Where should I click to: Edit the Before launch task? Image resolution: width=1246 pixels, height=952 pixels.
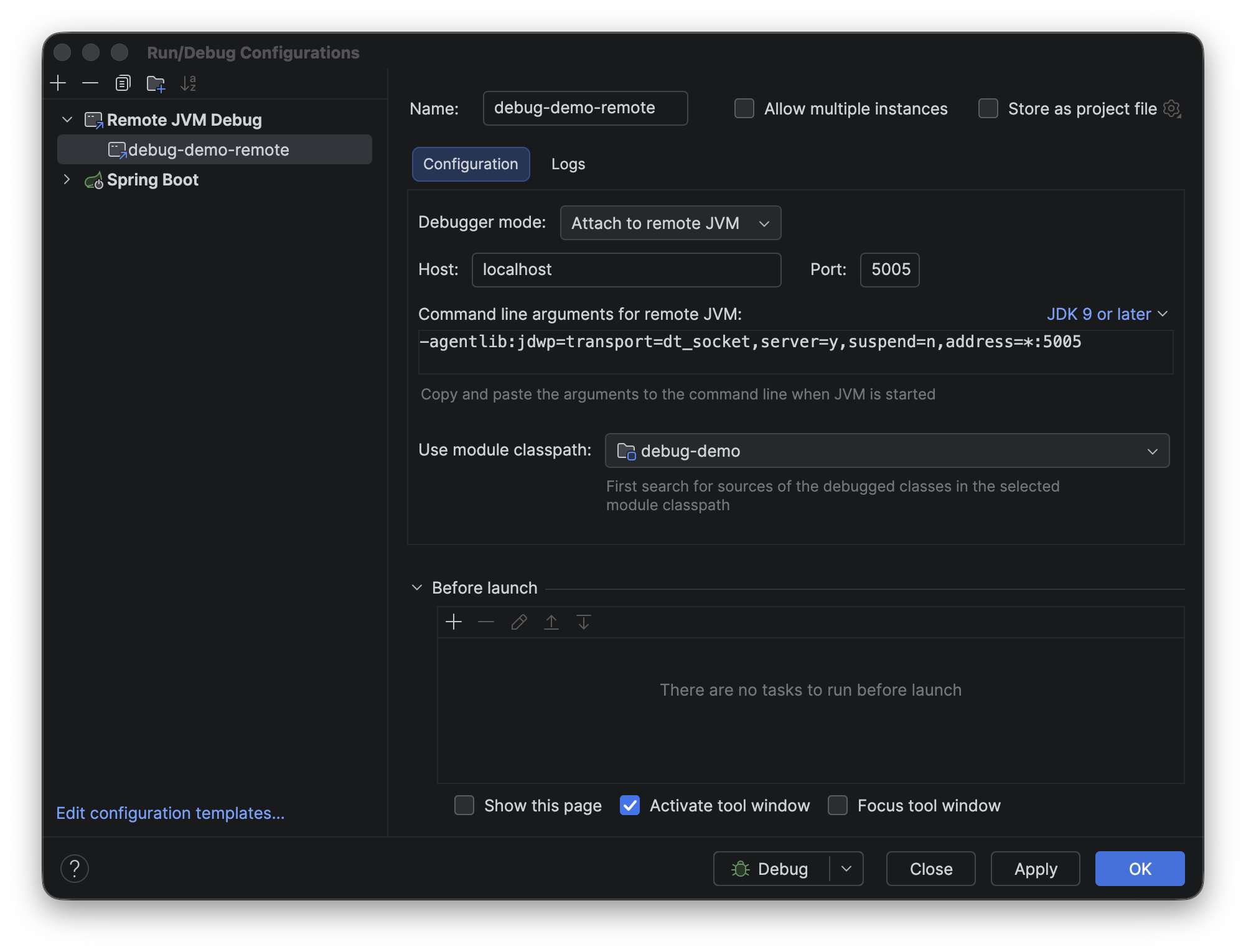coord(519,622)
